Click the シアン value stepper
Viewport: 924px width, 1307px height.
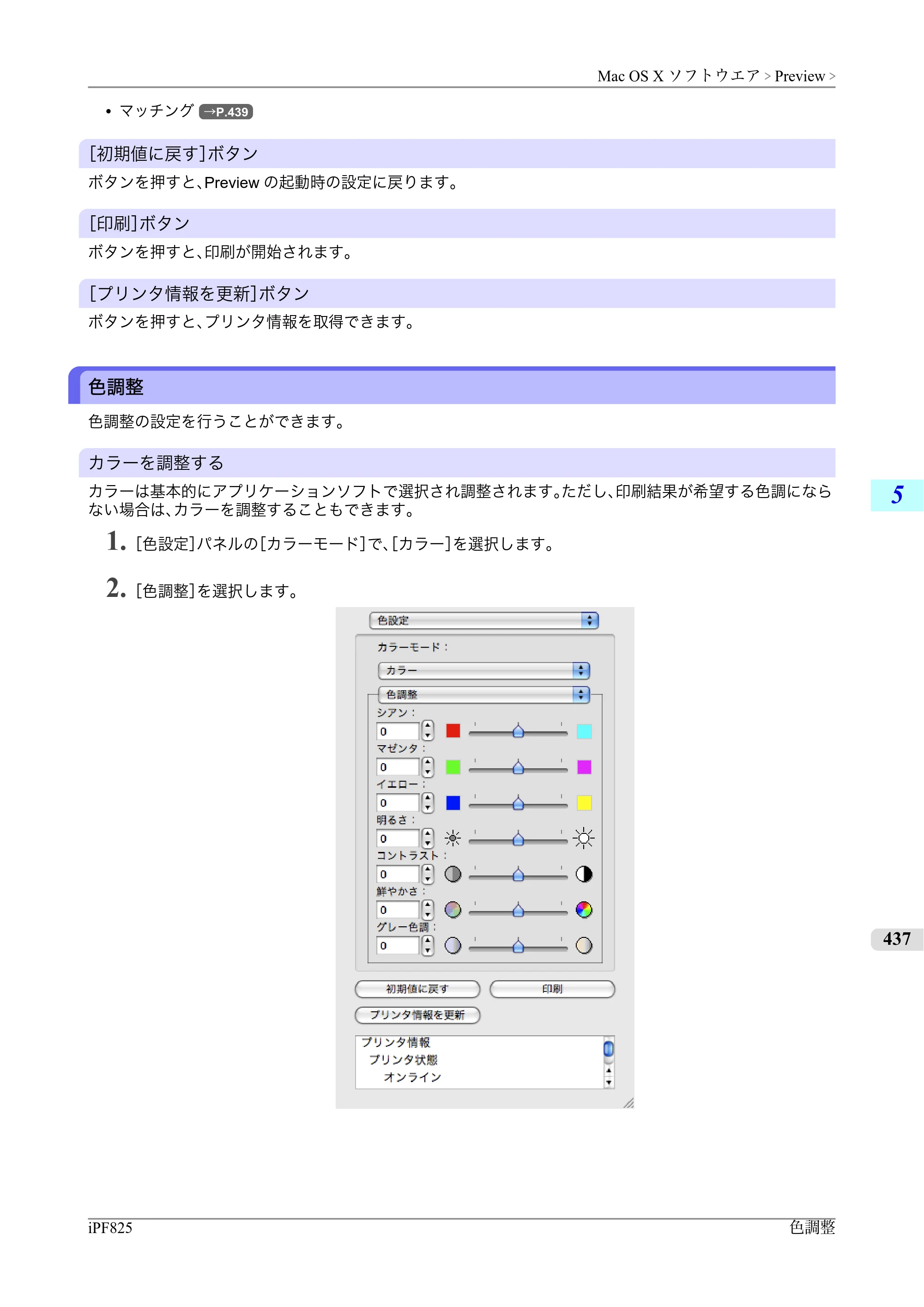coord(428,731)
